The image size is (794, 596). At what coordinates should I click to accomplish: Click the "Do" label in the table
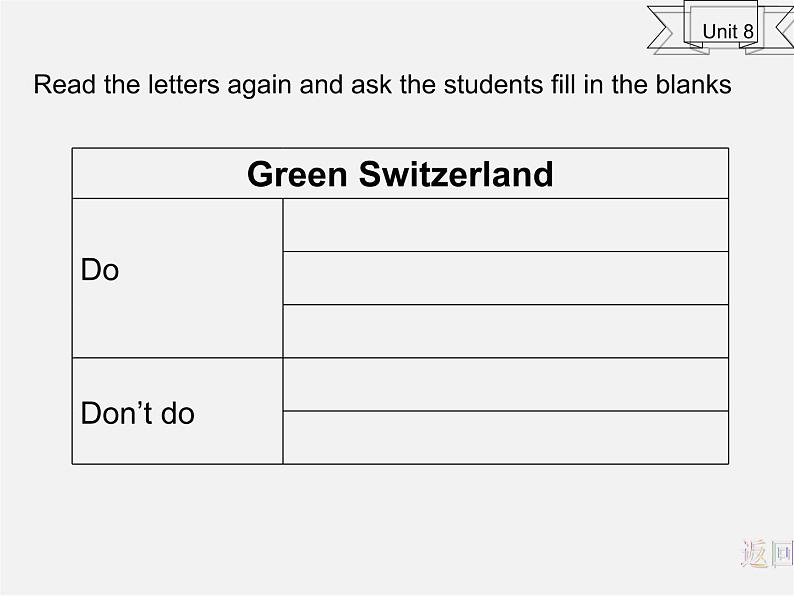click(x=100, y=270)
